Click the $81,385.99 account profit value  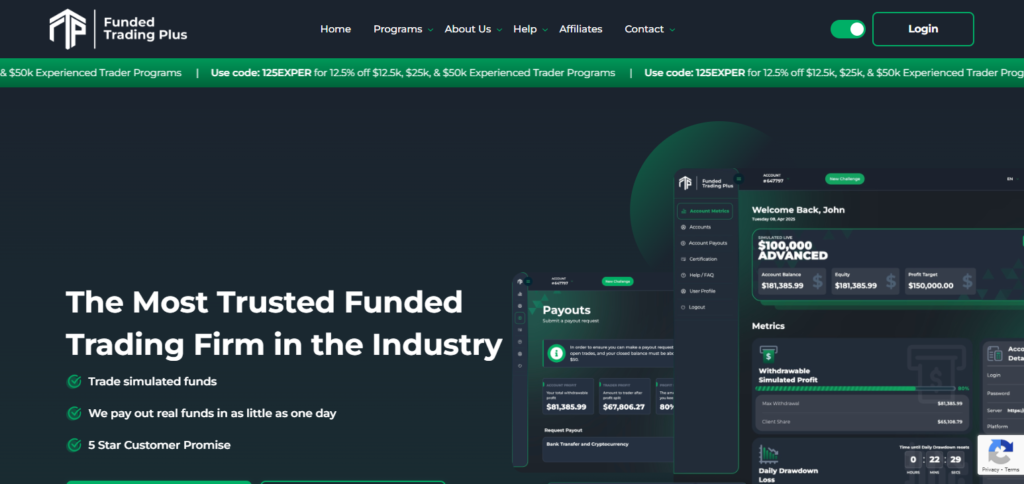click(566, 407)
